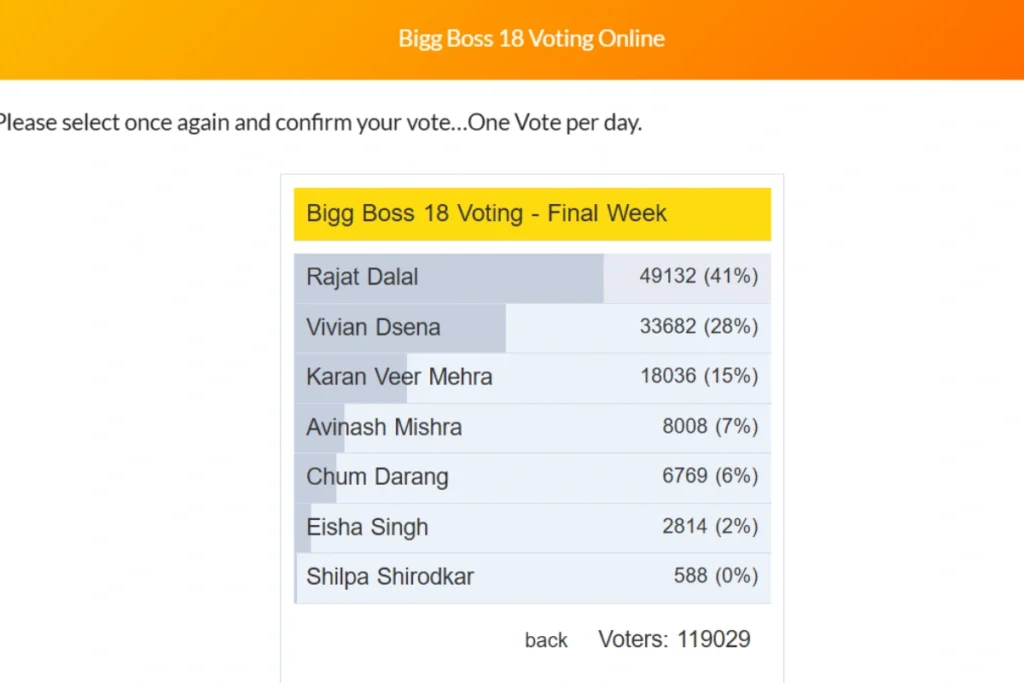Select the Avinash Mishra poll row
This screenshot has height=683, width=1024.
[x=532, y=428]
